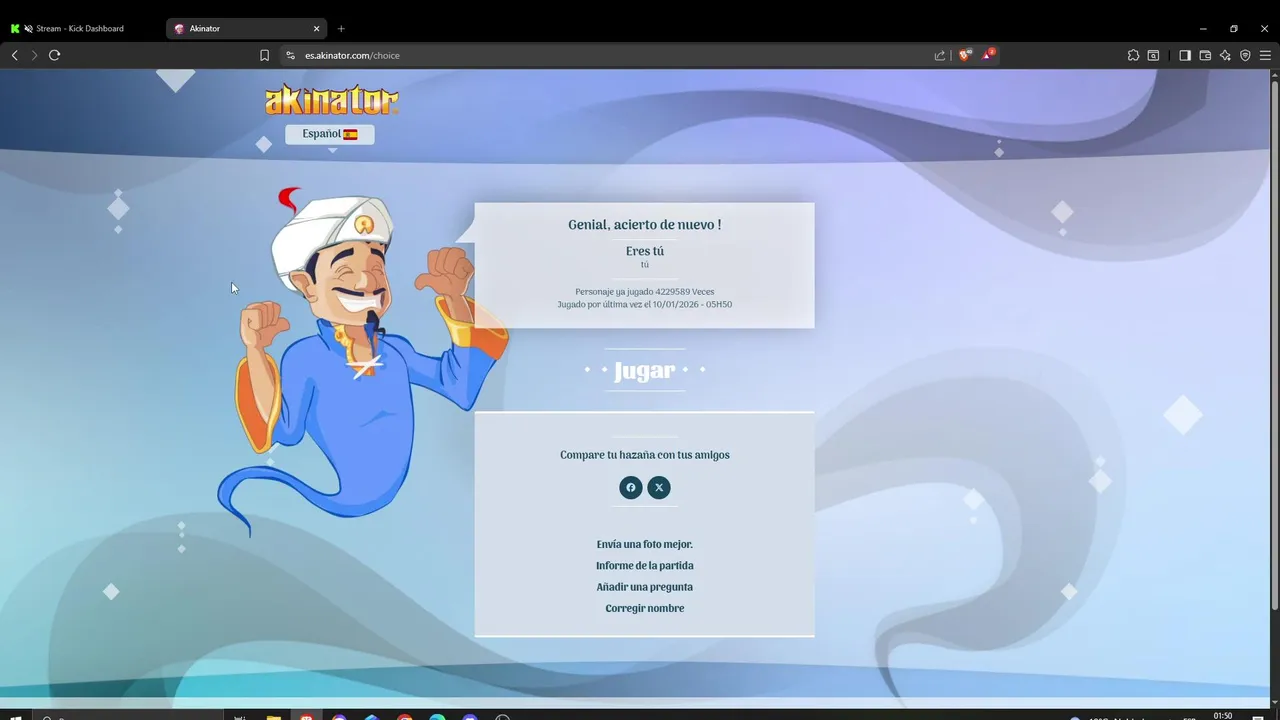Click the taskbar clock showing 01:50
This screenshot has height=720, width=1280.
[1223, 716]
